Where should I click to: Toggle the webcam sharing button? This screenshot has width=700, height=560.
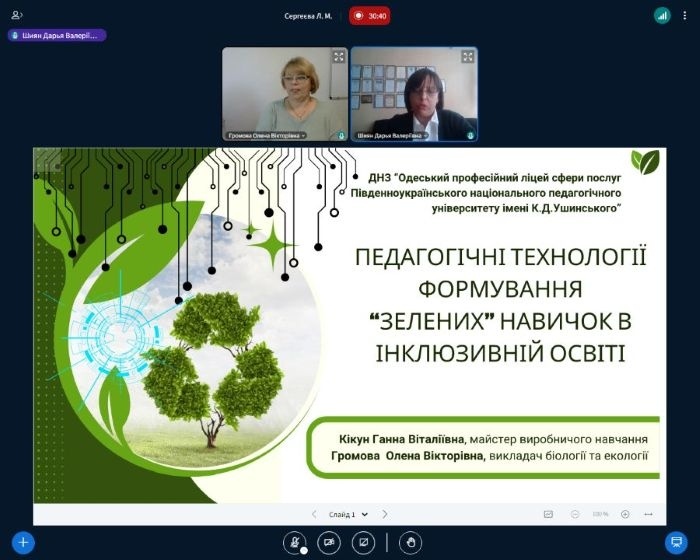pyautogui.click(x=328, y=542)
